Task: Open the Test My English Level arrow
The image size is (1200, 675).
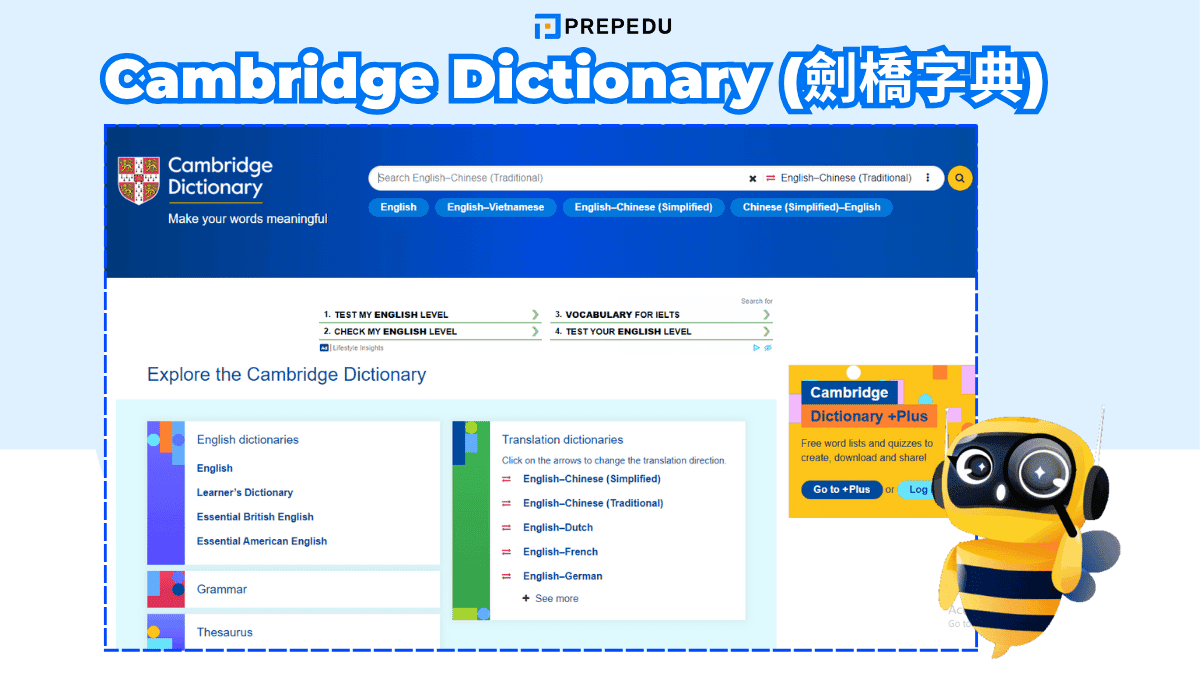Action: [535, 315]
